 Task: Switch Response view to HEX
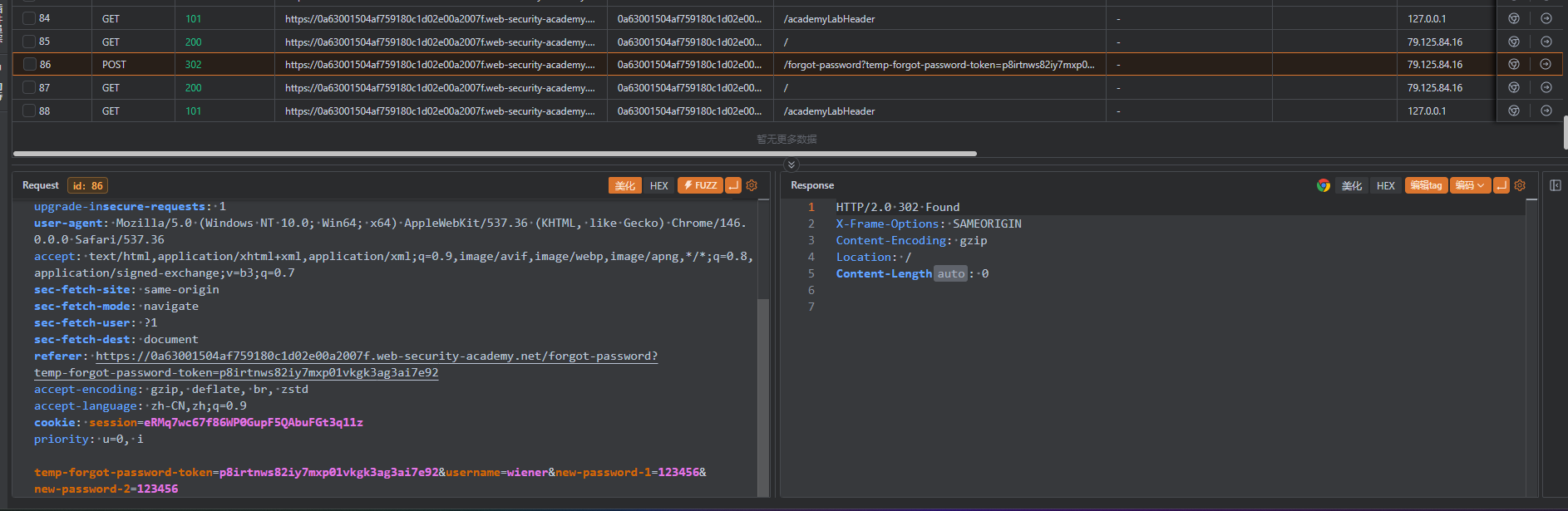click(x=1385, y=185)
